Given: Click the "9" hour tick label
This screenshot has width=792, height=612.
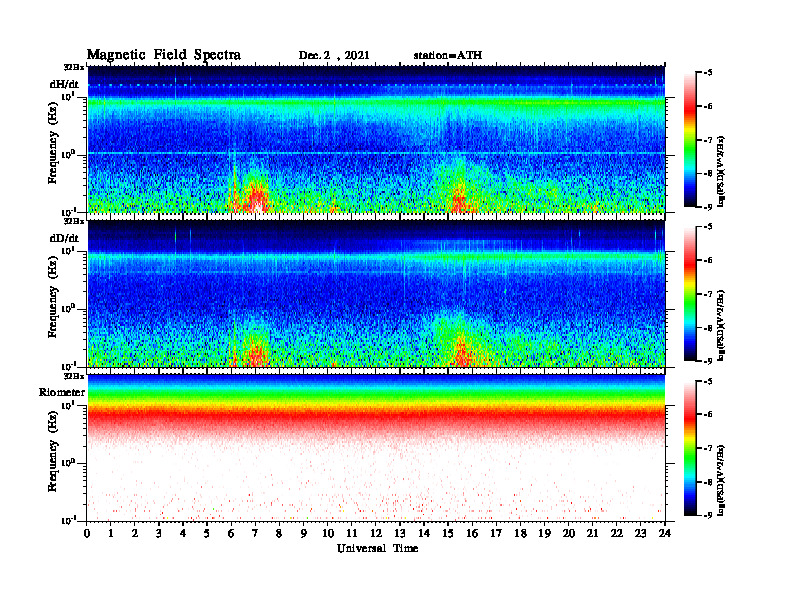Looking at the screenshot, I should (304, 533).
